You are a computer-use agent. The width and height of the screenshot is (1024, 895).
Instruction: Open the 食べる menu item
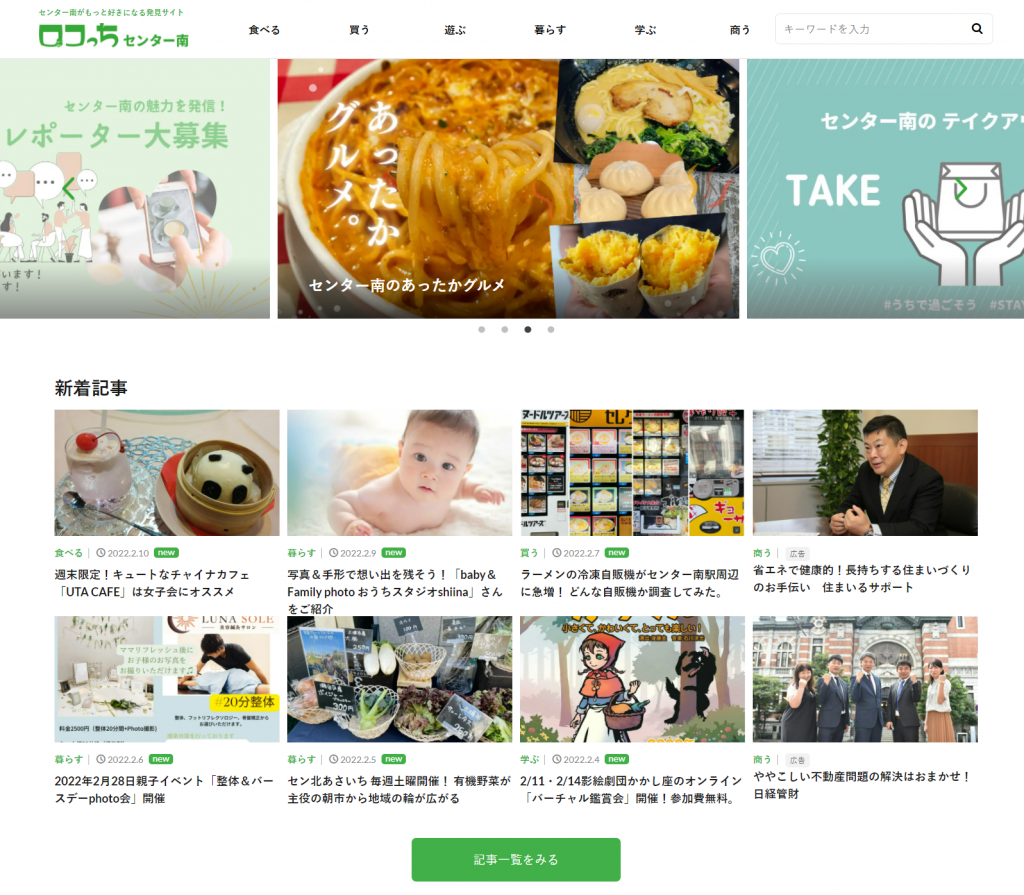pos(264,30)
